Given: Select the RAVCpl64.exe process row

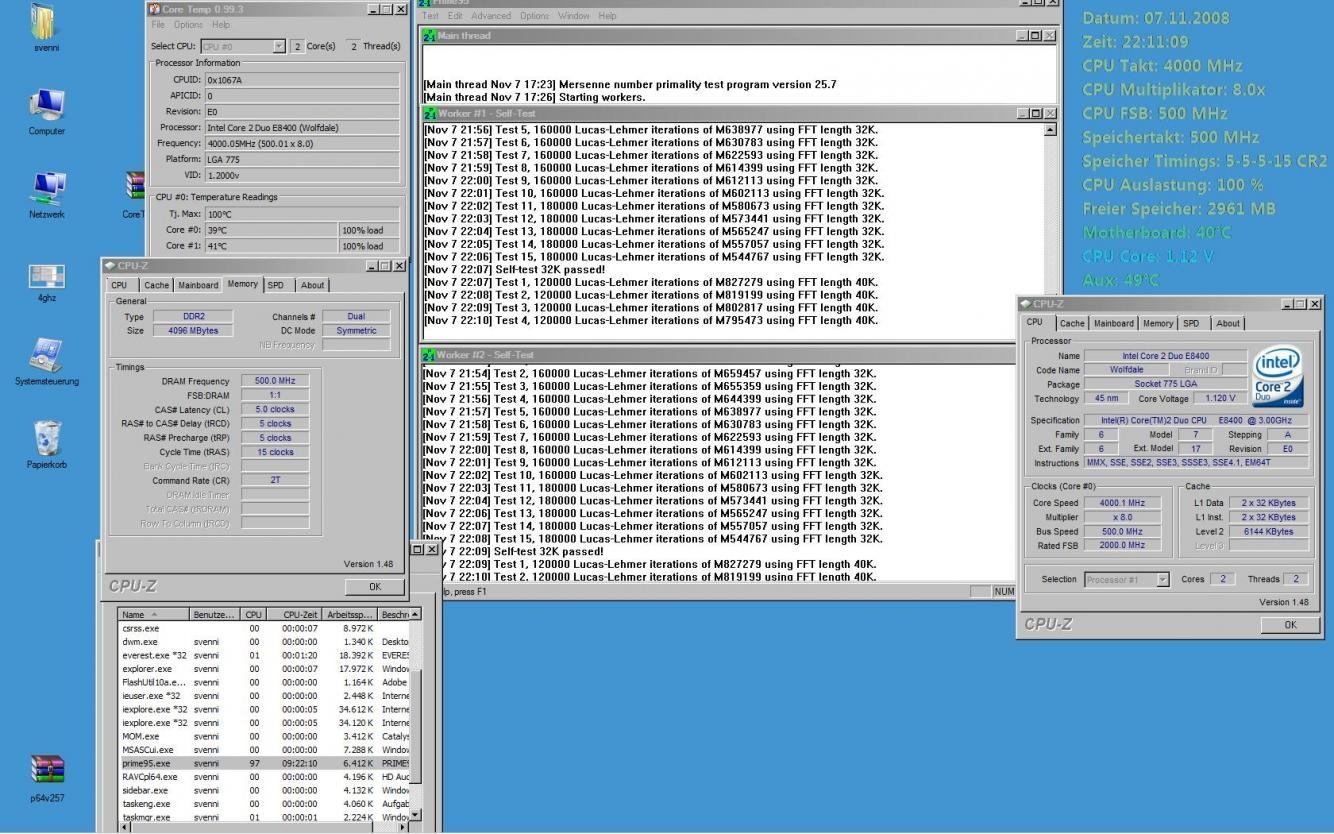Looking at the screenshot, I should pos(264,776).
